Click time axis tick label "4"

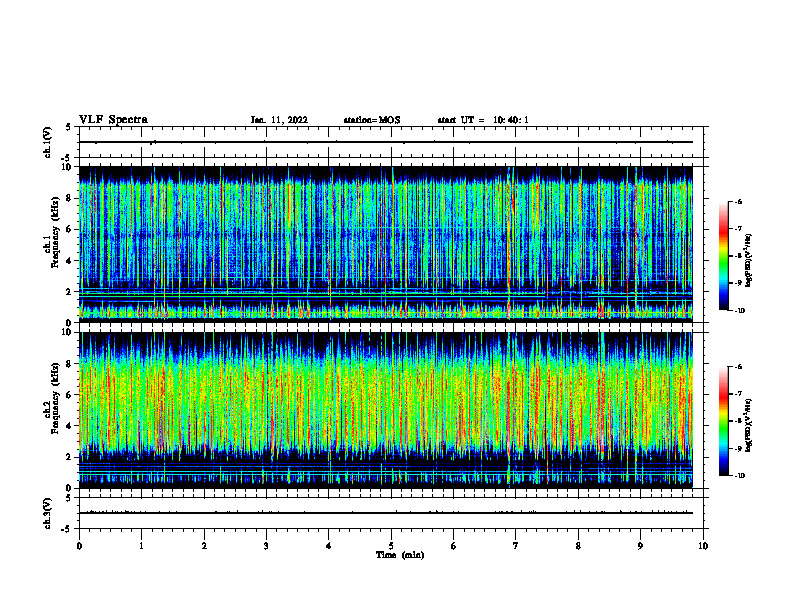coord(329,546)
